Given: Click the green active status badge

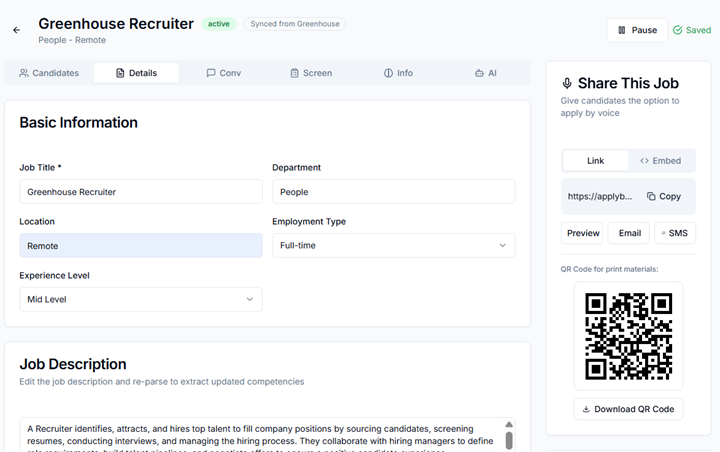Looking at the screenshot, I should coord(219,24).
